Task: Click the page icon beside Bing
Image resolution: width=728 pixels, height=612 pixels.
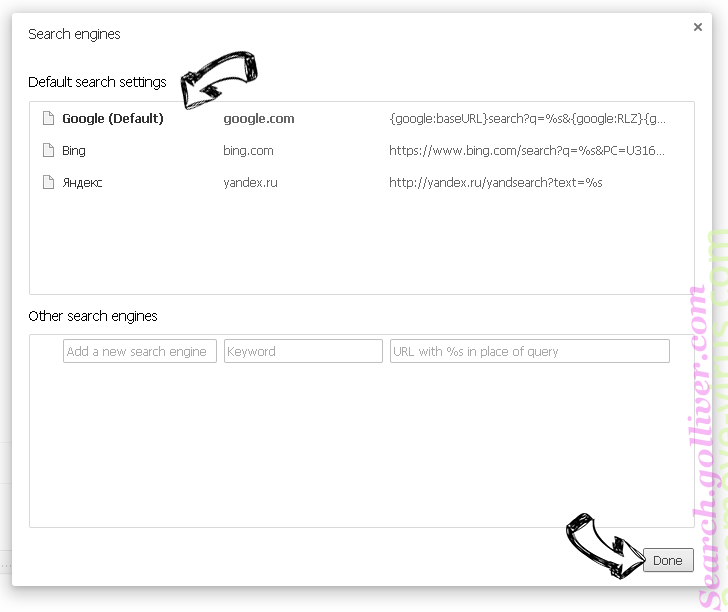Action: [x=47, y=150]
